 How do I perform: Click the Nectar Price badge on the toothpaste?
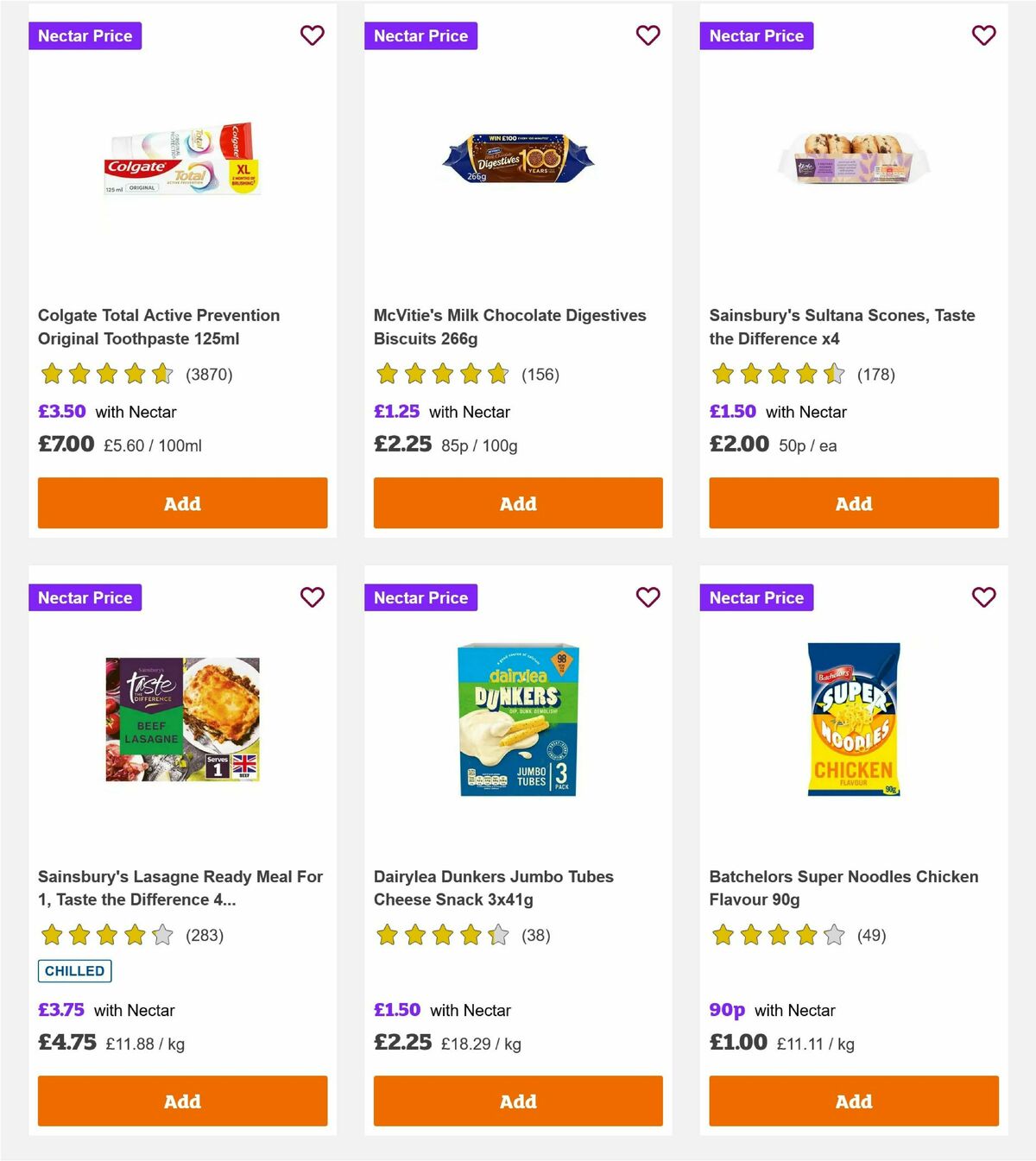click(x=85, y=35)
